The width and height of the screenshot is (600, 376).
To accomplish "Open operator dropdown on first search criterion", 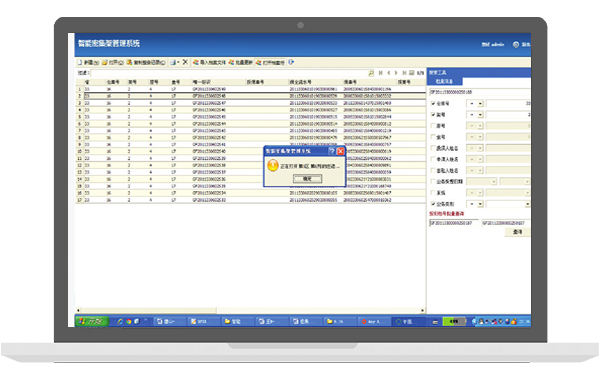I will 480,104.
